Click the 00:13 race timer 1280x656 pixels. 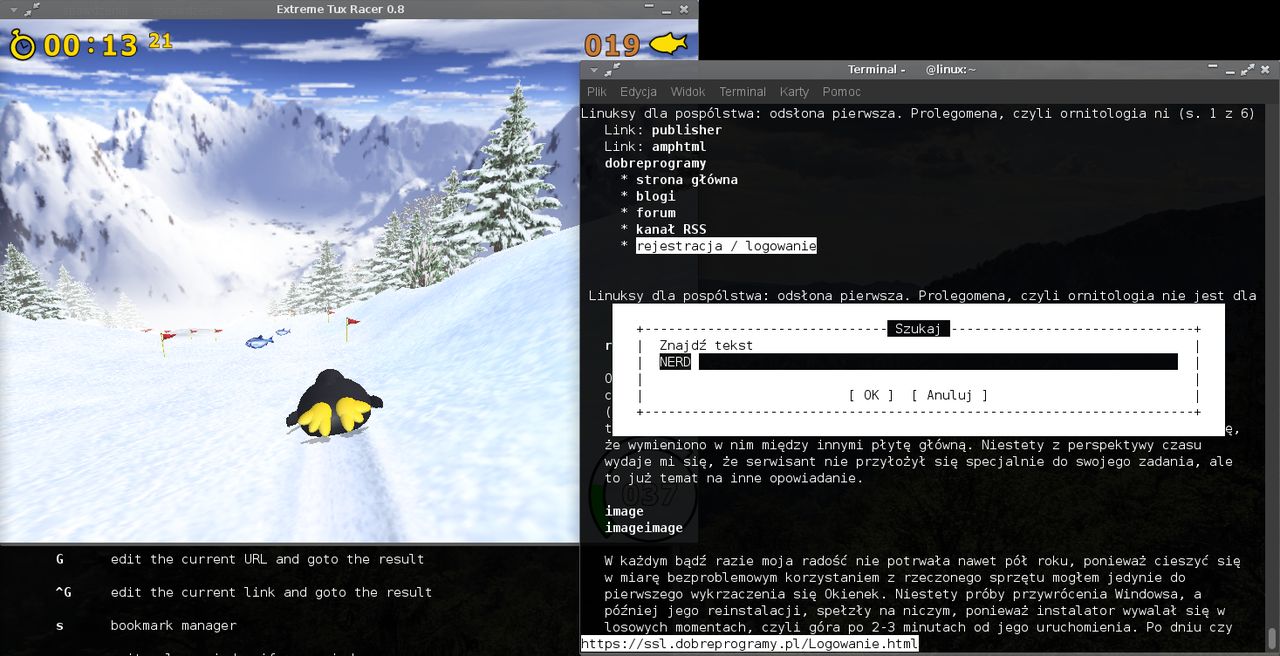click(x=90, y=45)
